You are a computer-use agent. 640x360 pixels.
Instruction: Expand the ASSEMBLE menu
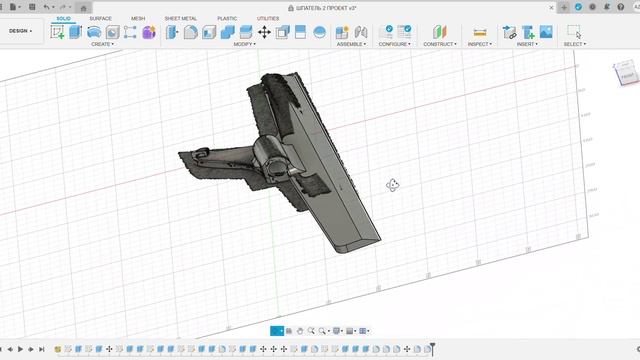[351, 44]
